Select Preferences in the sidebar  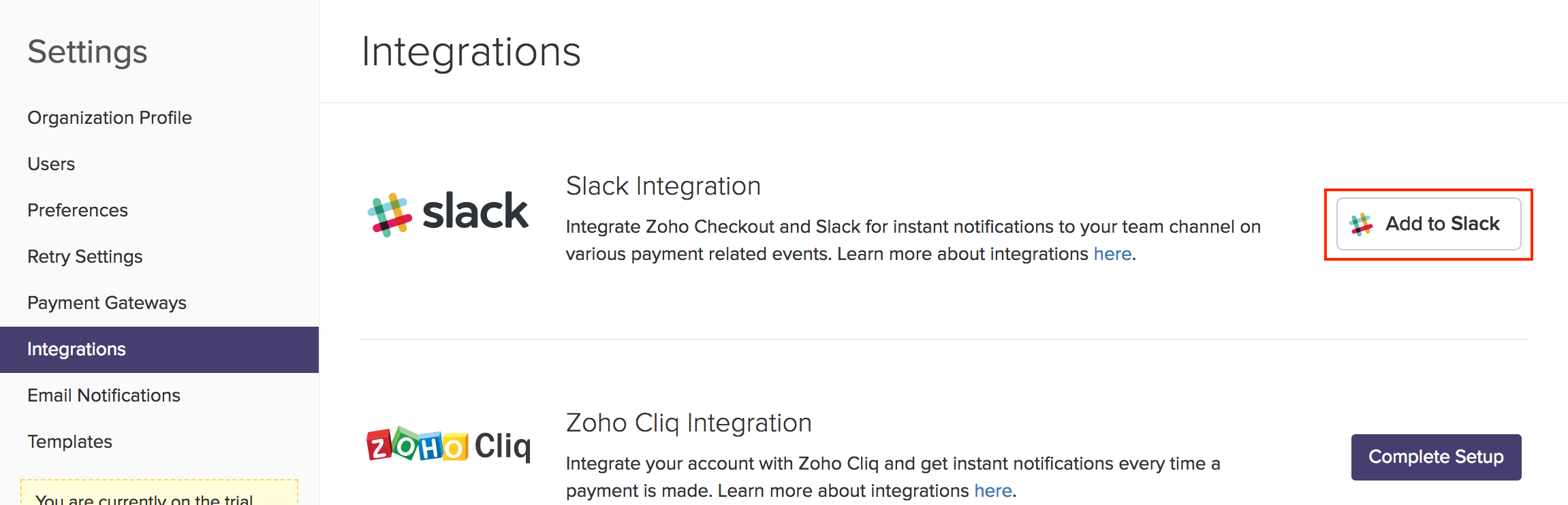pyautogui.click(x=78, y=210)
